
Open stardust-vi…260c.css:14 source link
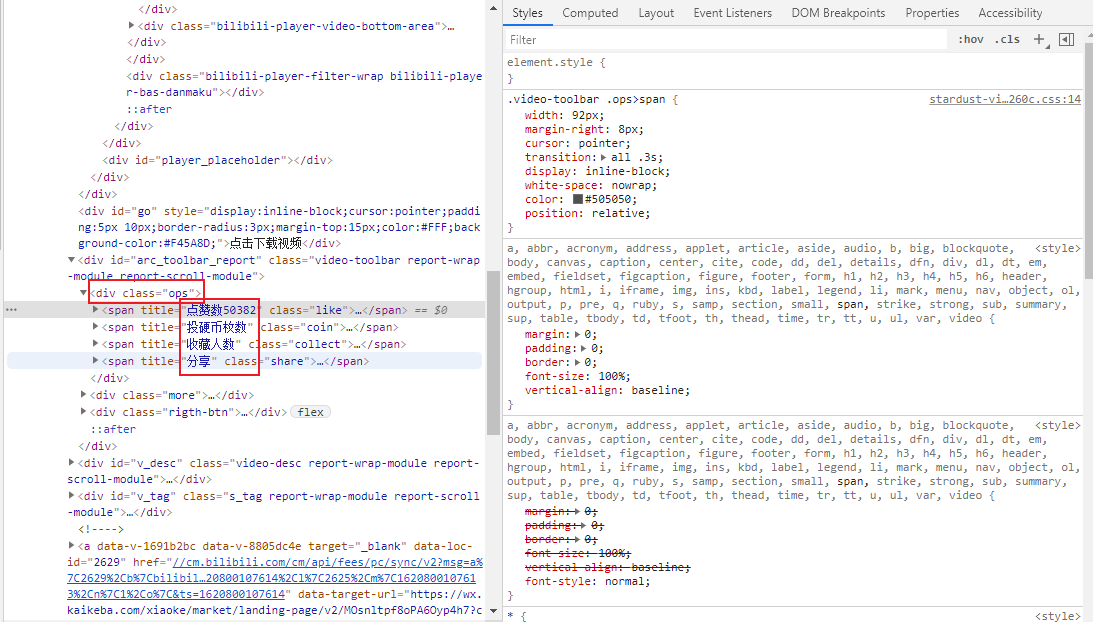pyautogui.click(x=1004, y=99)
